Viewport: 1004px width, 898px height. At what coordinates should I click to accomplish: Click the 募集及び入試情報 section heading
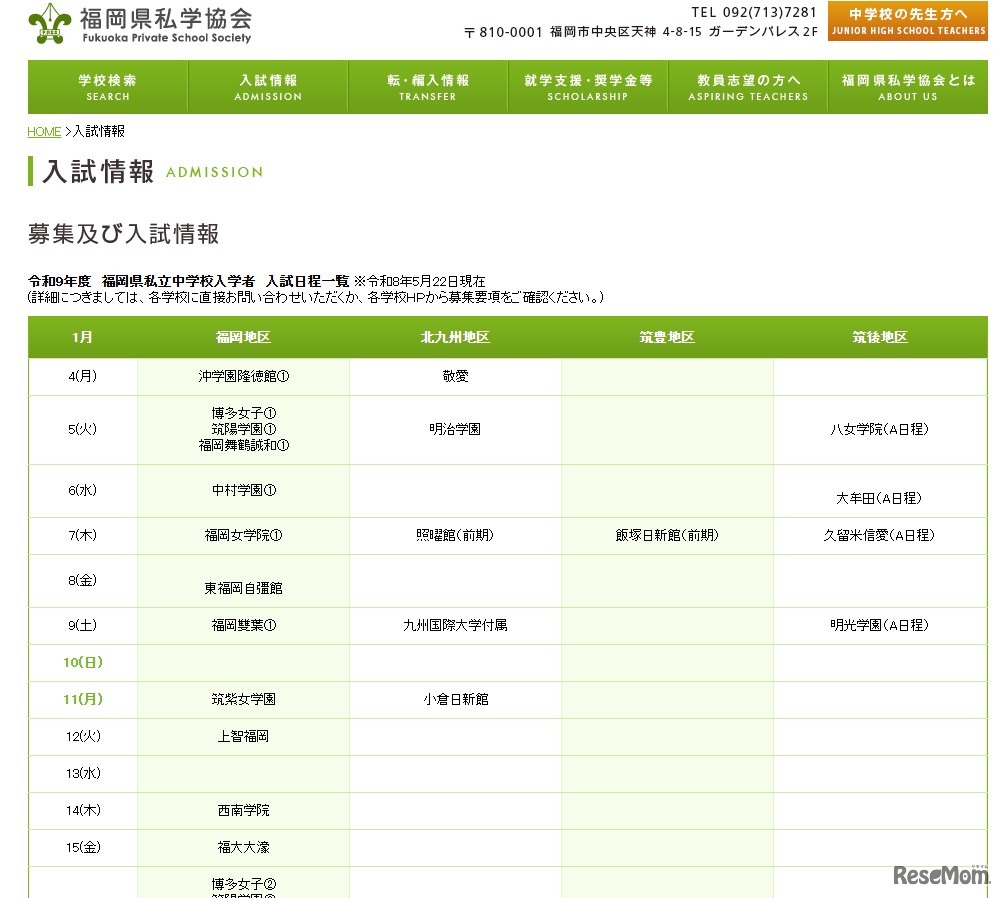point(124,234)
